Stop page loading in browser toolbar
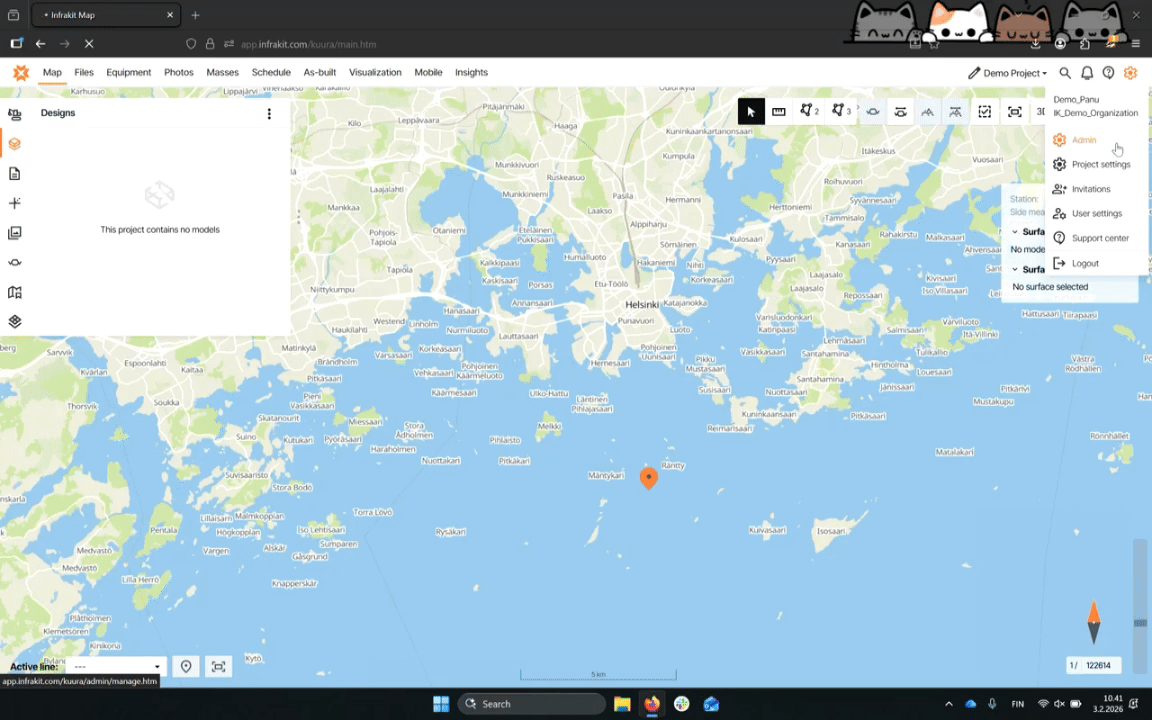This screenshot has height=720, width=1152. pos(89,44)
